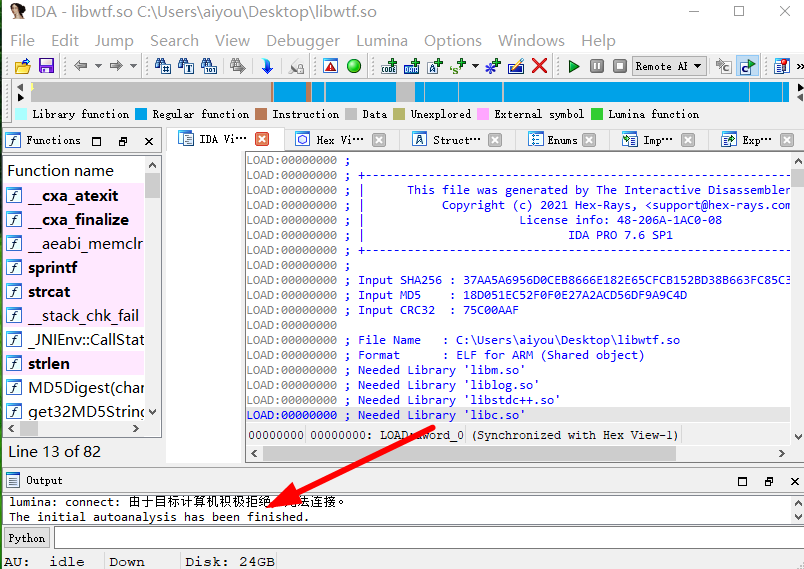Select strlen in the function list
Screen dimensions: 804x569
[x=74, y=363]
